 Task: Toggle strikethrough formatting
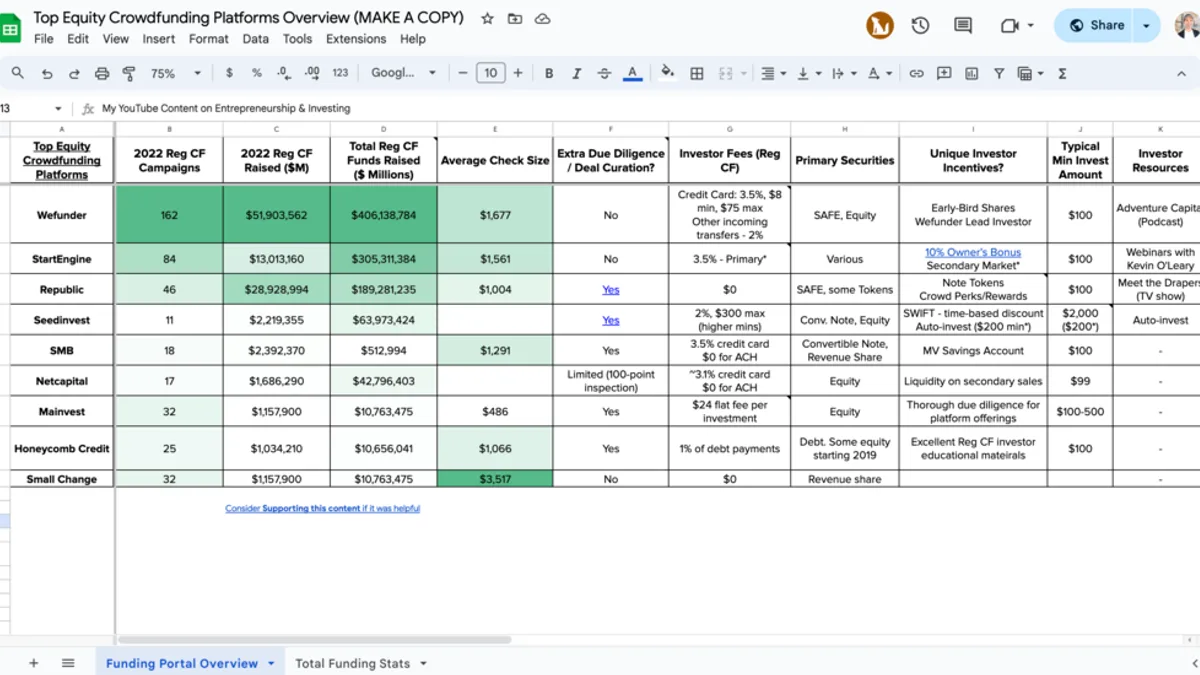tap(604, 73)
